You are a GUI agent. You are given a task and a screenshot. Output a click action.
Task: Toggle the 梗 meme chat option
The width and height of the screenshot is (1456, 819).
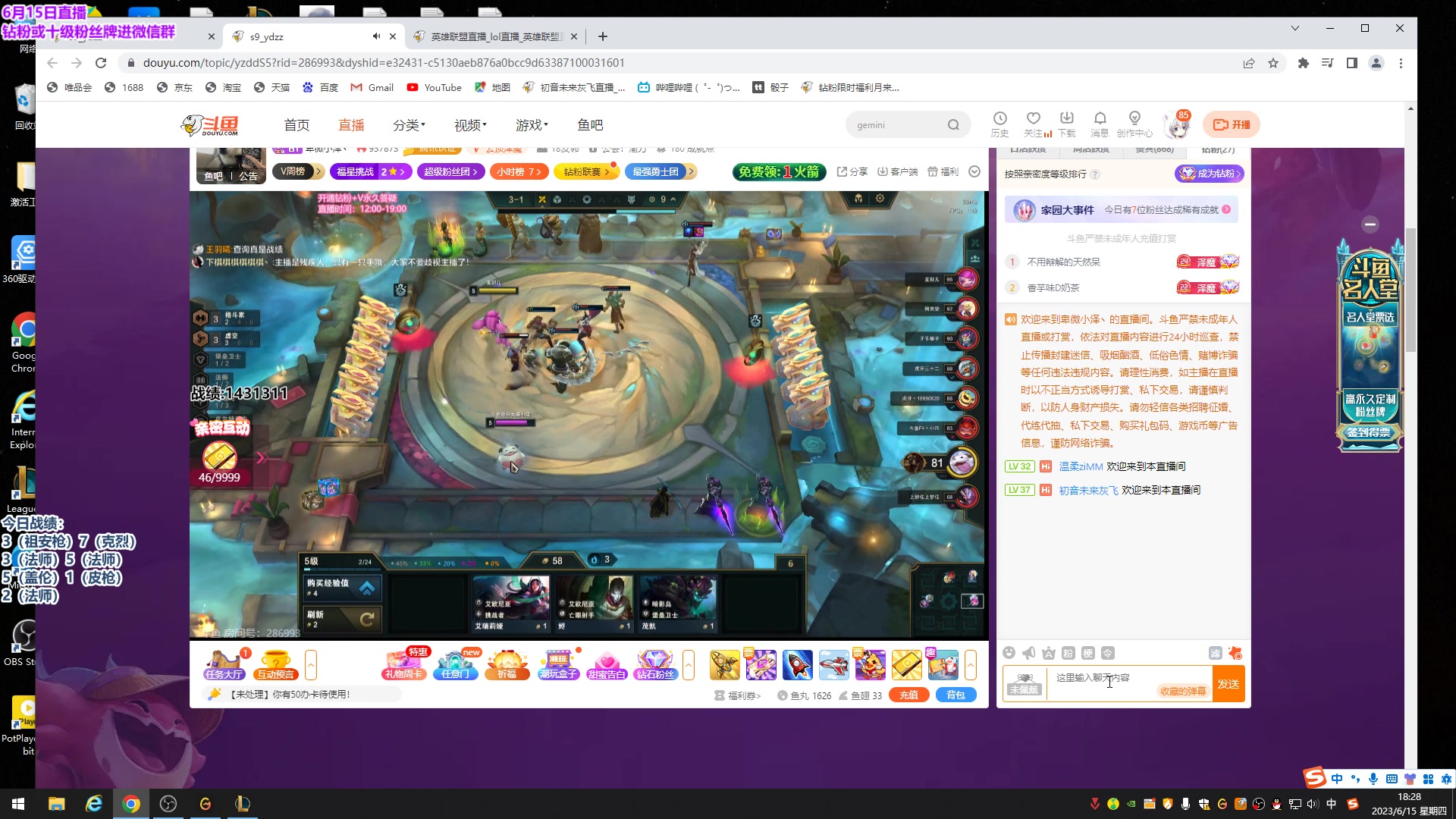(1089, 652)
